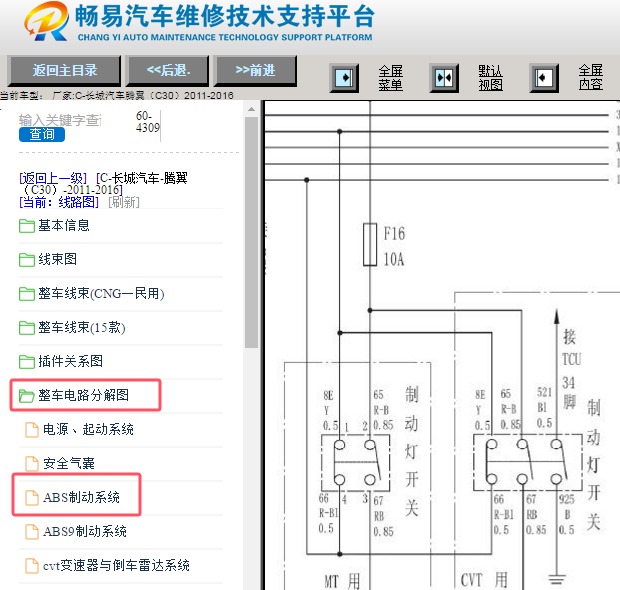This screenshot has height=590, width=620.
Task: Click the ABS9制动系统 document icon
Action: point(32,532)
